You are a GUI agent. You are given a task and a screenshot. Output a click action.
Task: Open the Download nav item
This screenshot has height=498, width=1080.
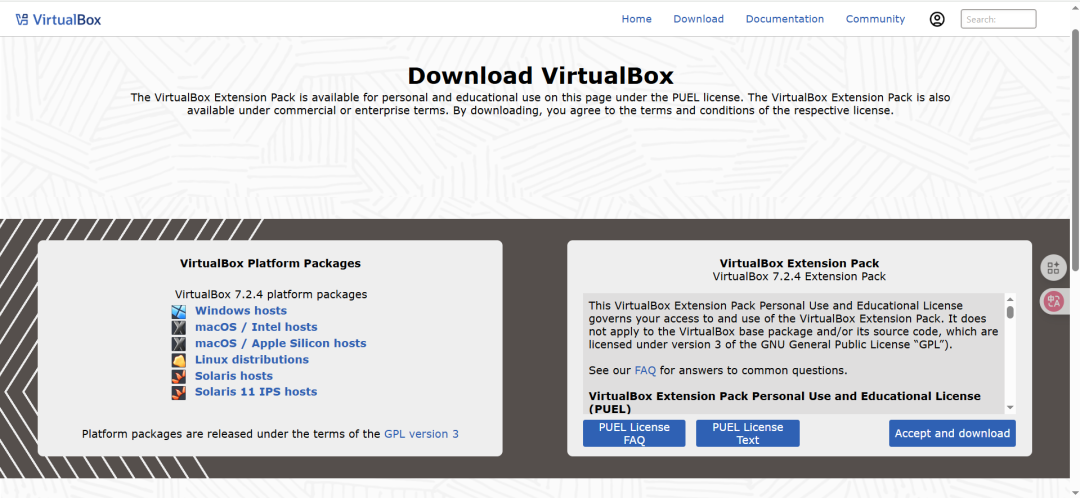coord(698,19)
